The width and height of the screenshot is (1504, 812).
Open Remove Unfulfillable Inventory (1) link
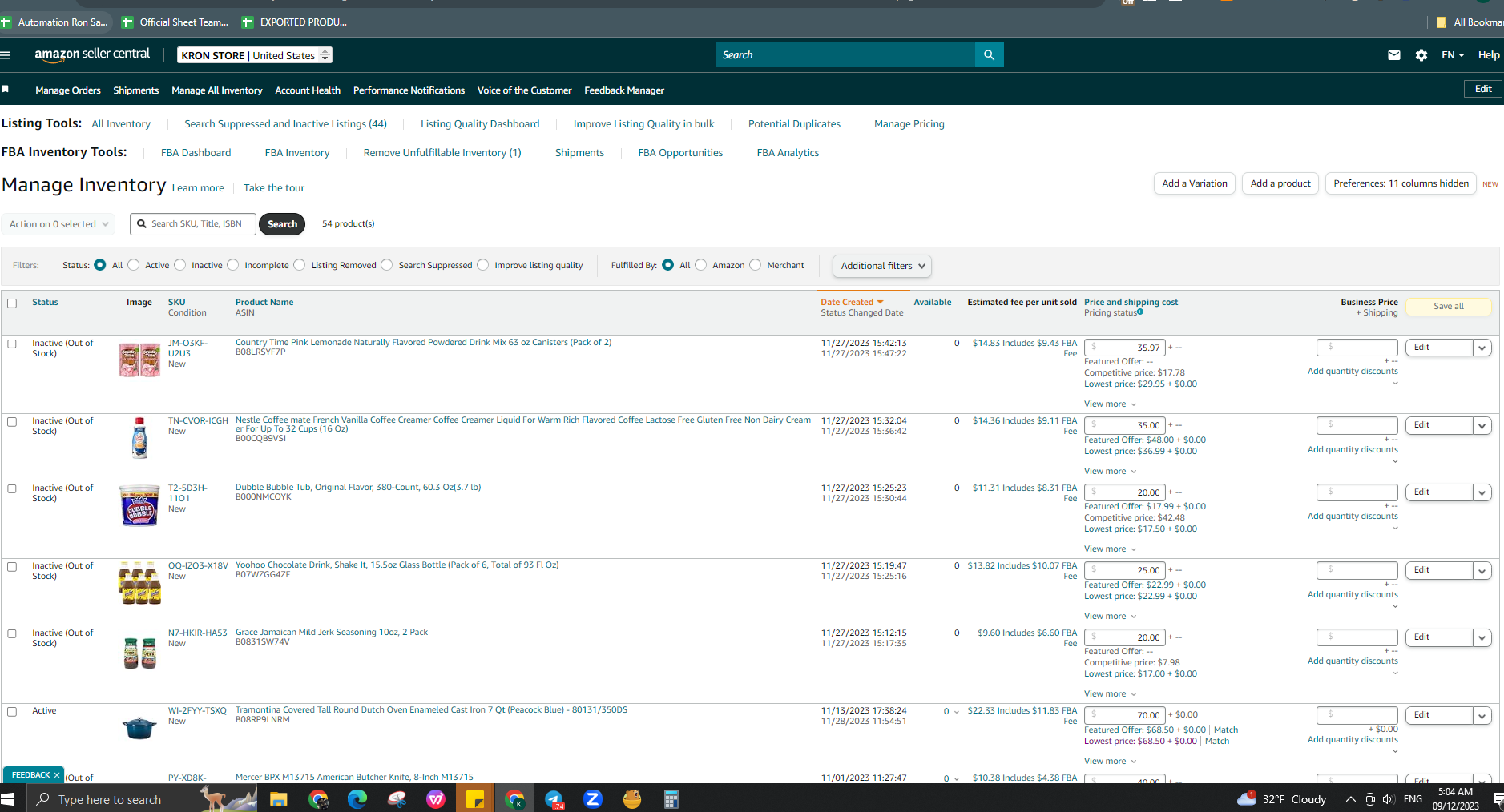point(442,153)
